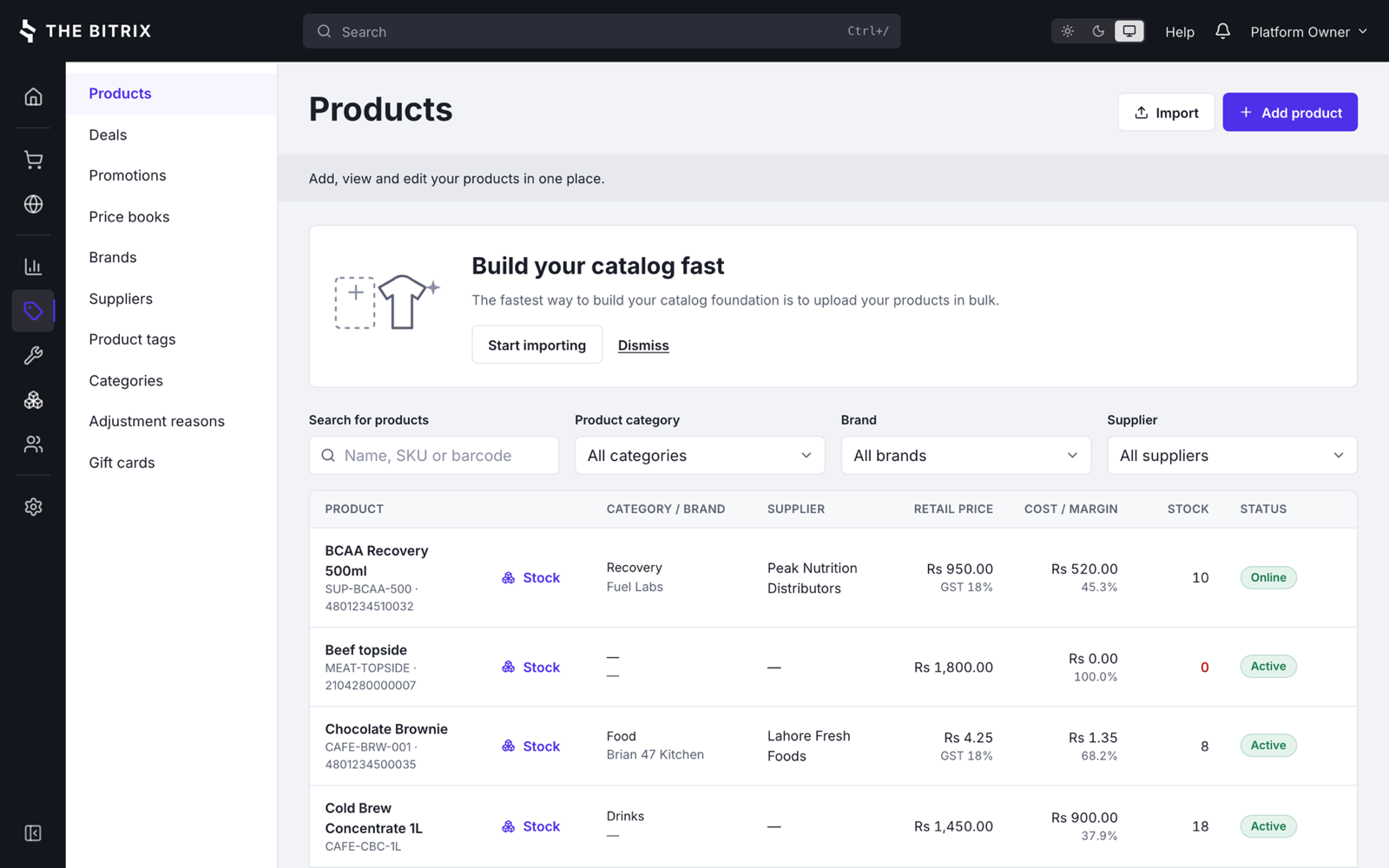Click the Add product button
Viewport: 1389px width, 868px height.
coord(1290,113)
